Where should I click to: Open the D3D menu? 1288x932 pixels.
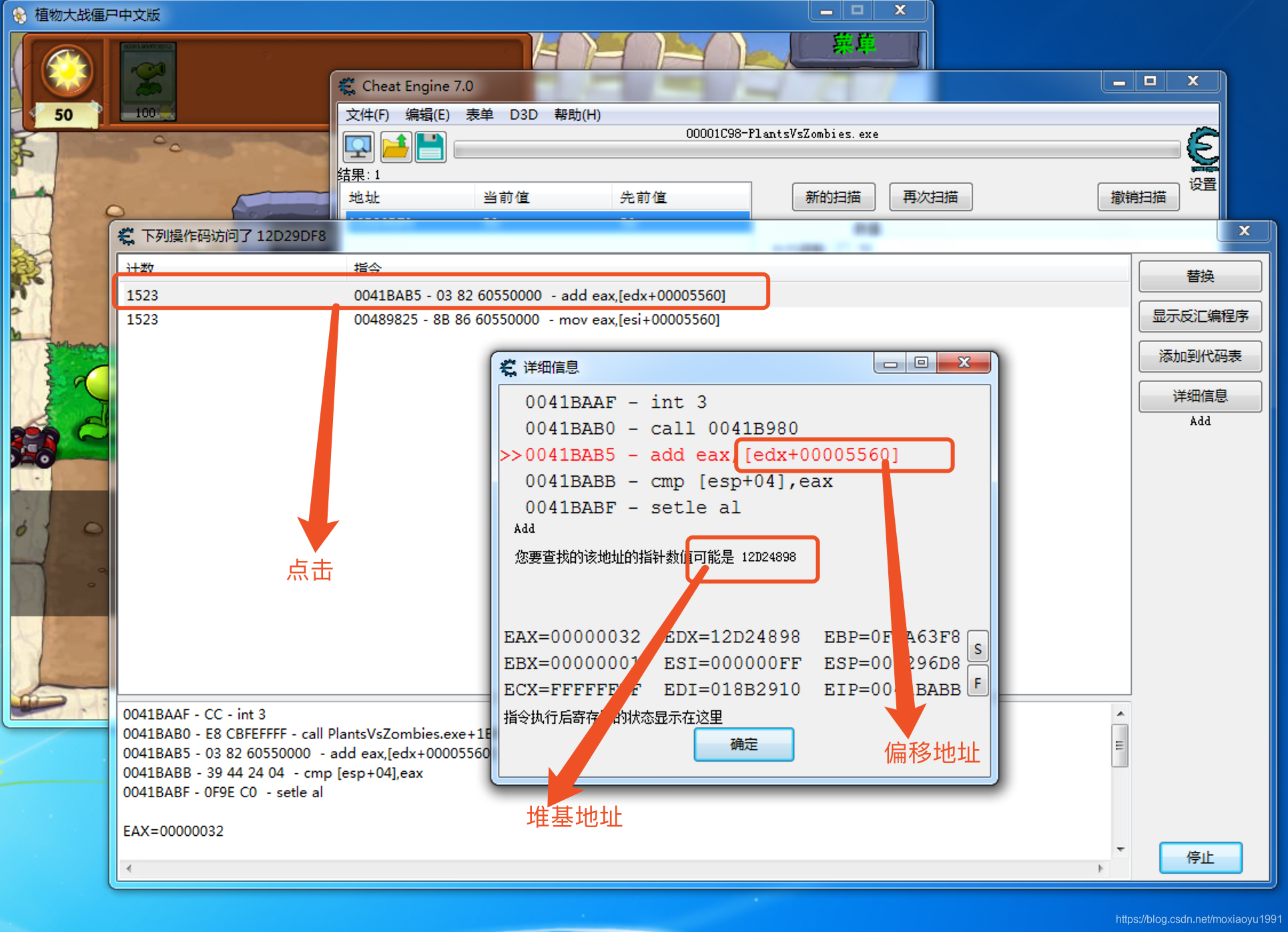524,115
